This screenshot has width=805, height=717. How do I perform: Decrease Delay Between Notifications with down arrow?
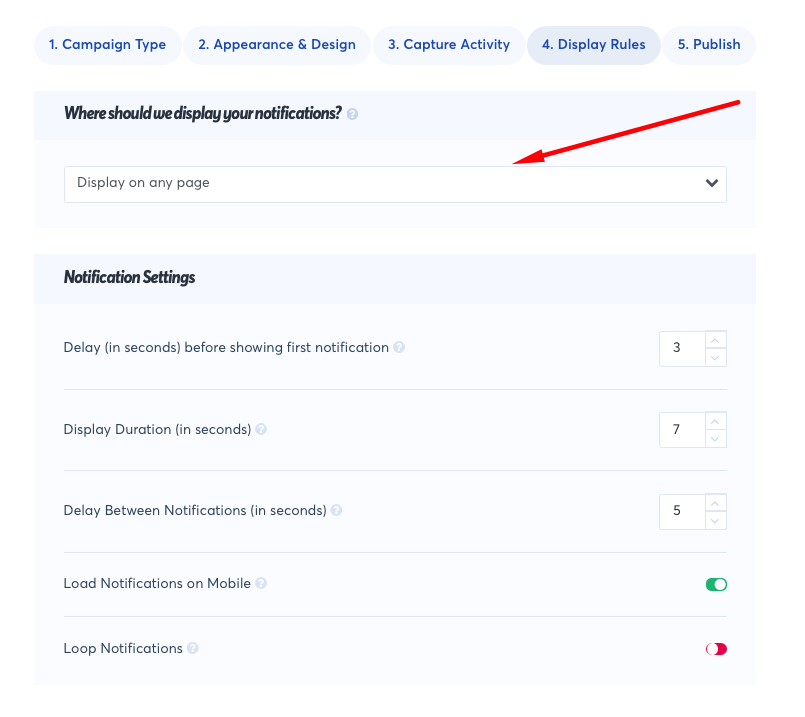pyautogui.click(x=715, y=520)
